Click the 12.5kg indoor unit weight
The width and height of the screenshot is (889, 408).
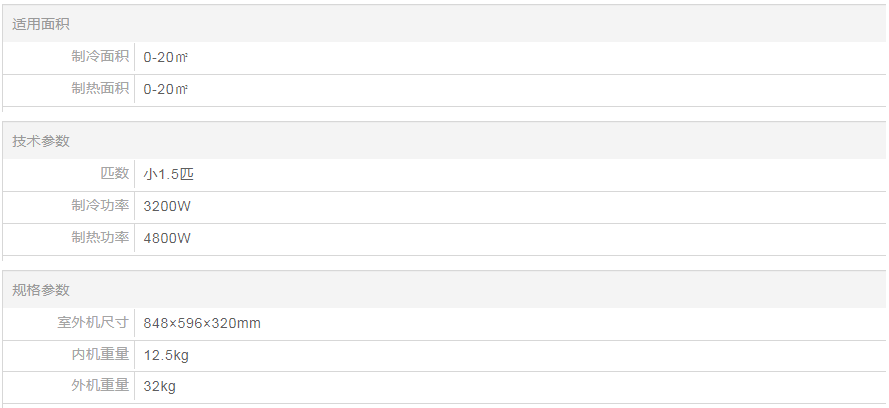pyautogui.click(x=167, y=356)
